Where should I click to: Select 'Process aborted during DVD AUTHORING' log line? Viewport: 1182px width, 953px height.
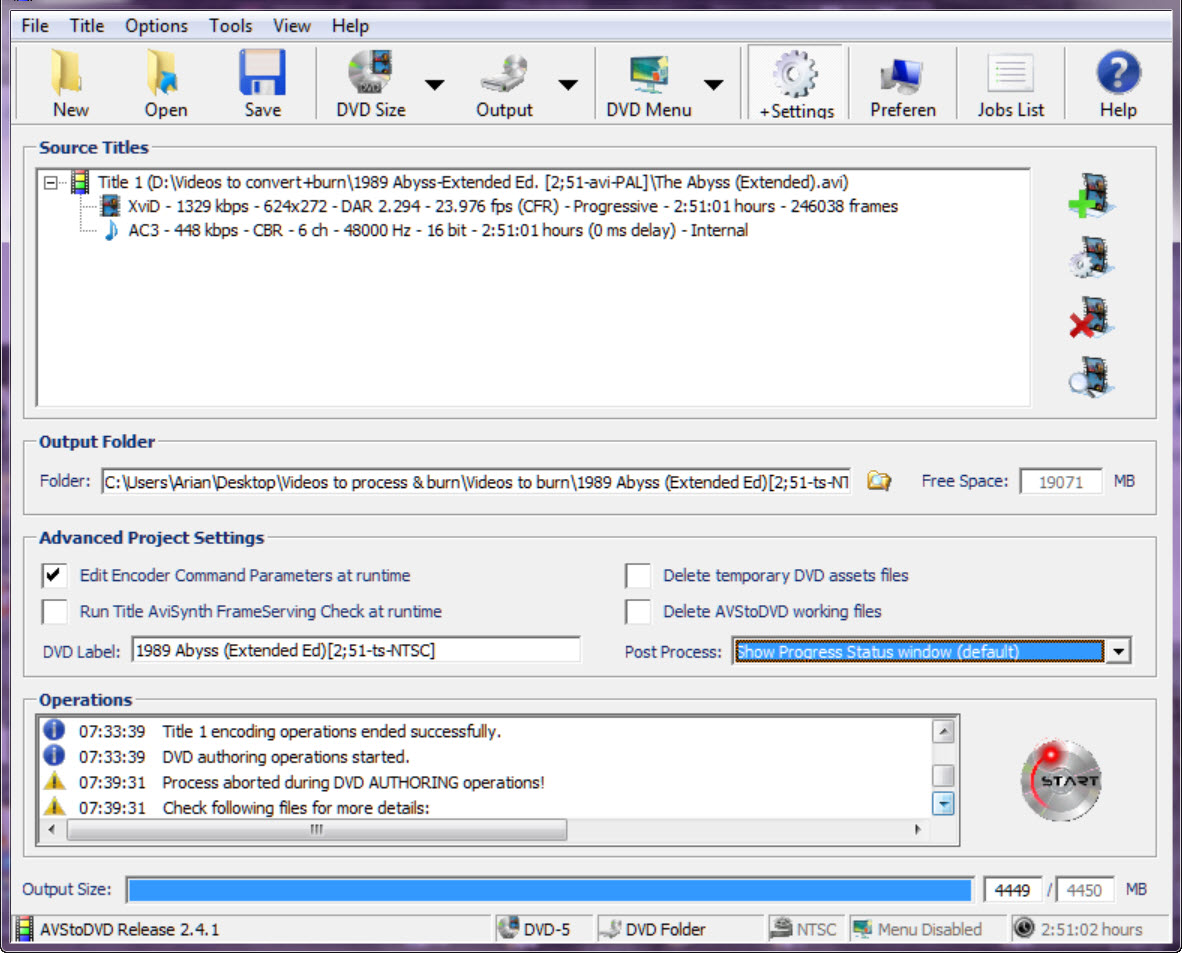pyautogui.click(x=354, y=783)
